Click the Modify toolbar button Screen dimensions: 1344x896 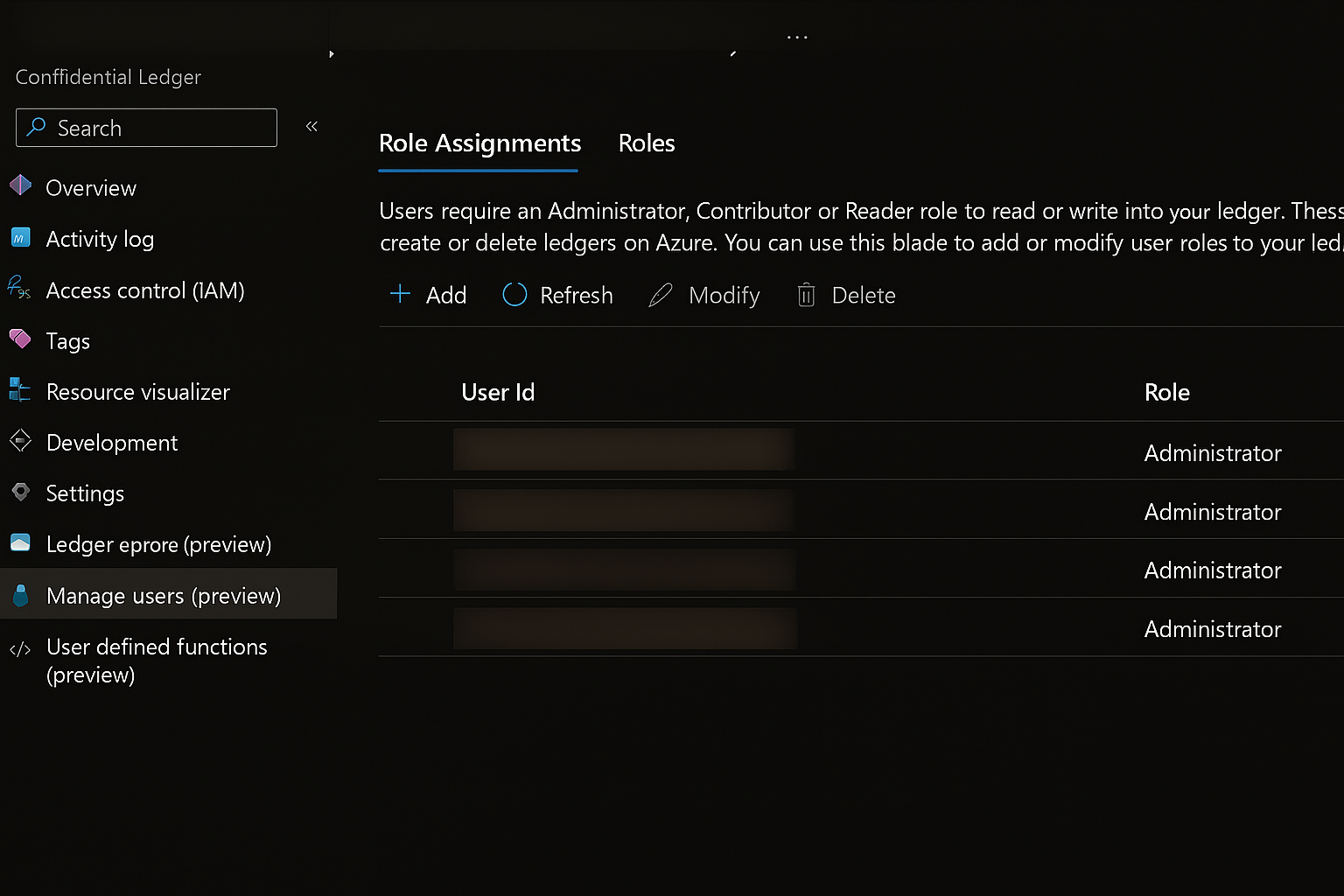pos(704,296)
